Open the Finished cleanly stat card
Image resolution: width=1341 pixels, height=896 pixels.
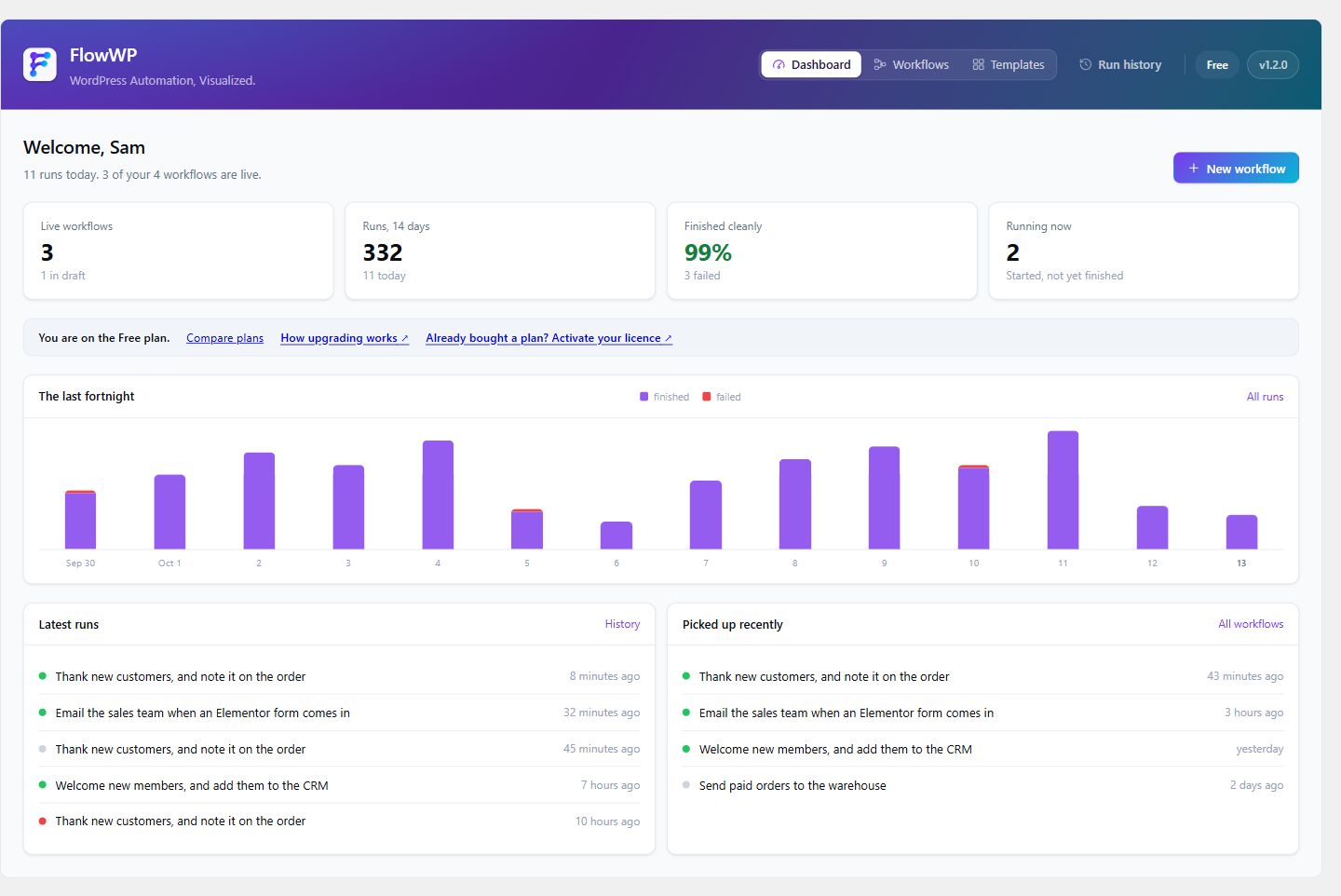[x=822, y=251]
